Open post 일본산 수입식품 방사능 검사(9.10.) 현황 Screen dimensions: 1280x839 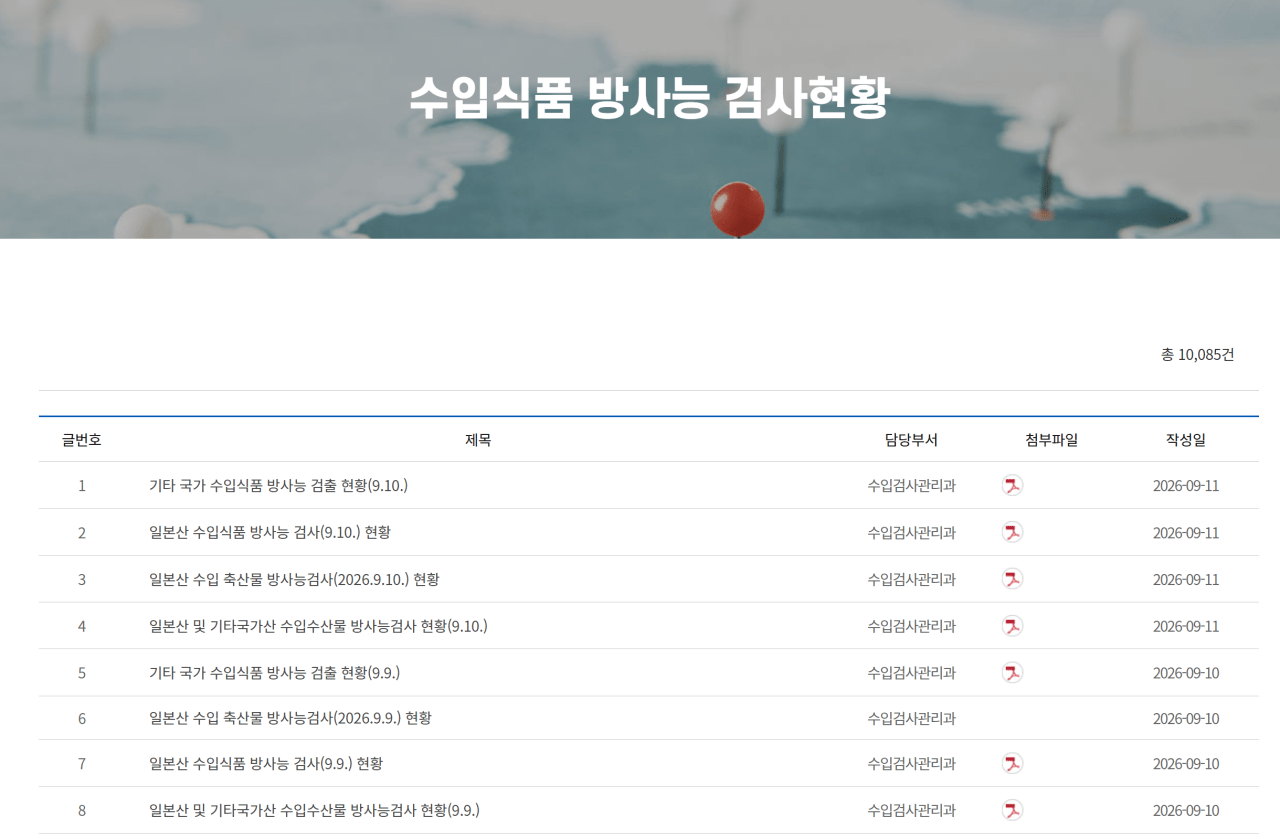(269, 532)
